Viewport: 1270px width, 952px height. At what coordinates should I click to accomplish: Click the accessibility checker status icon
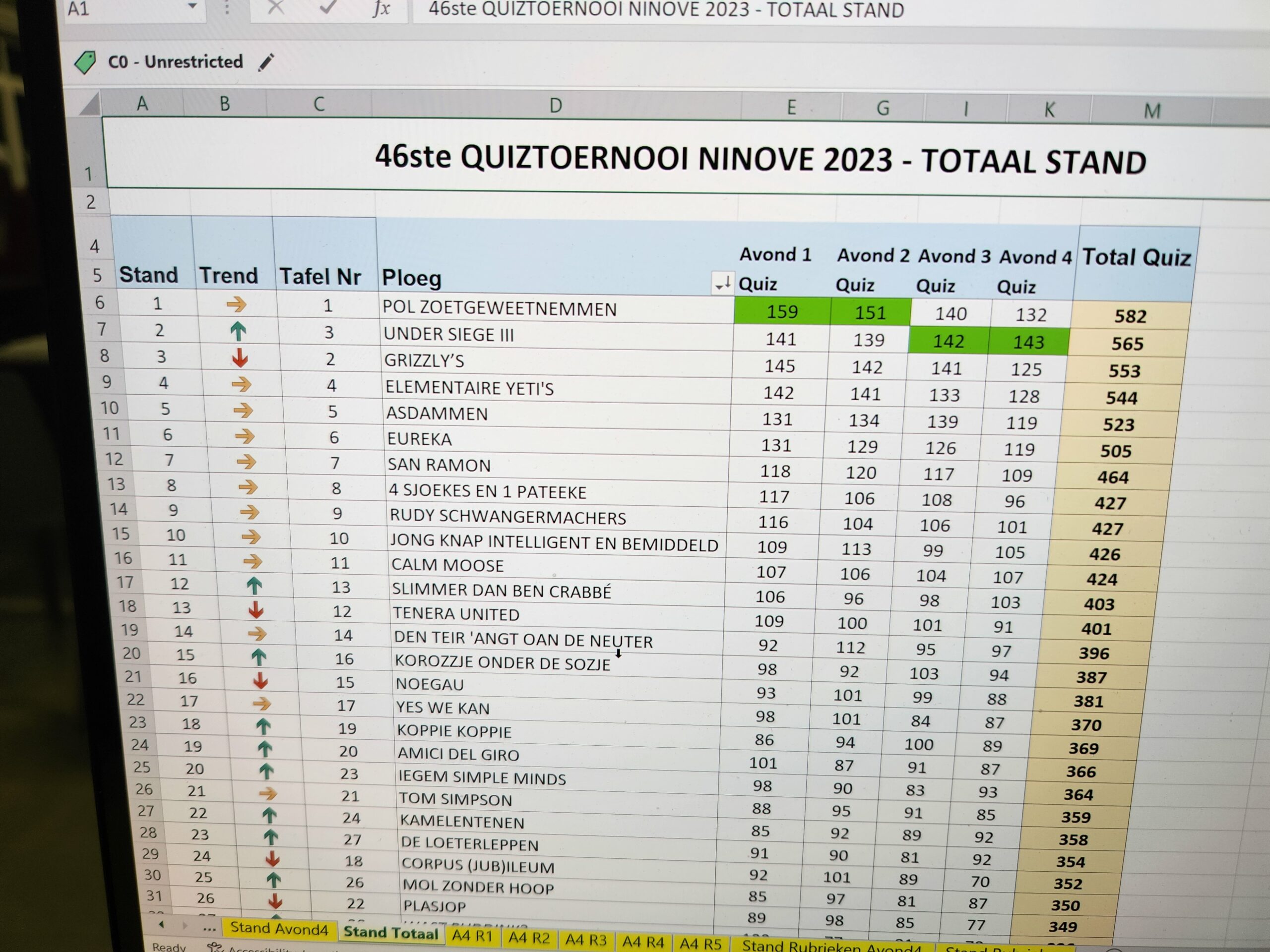[x=215, y=947]
